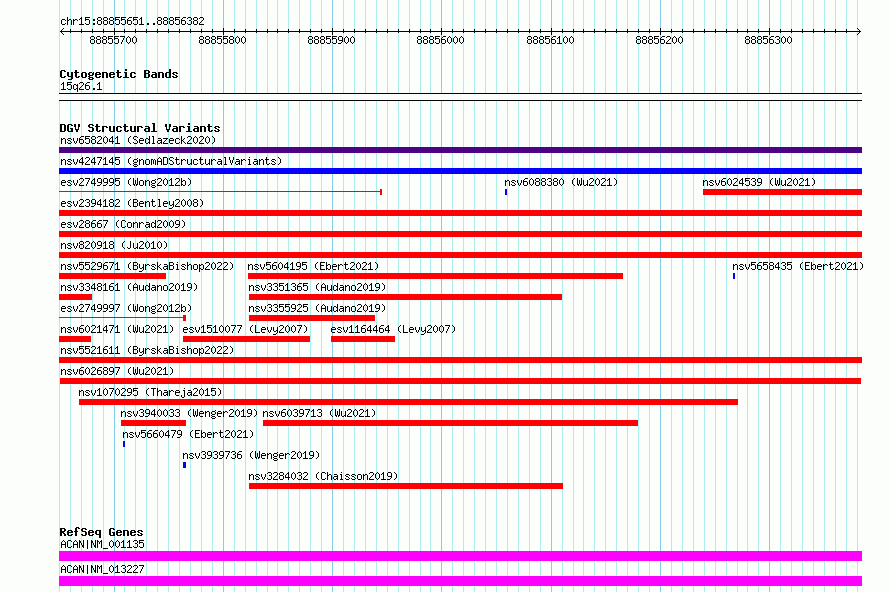Click the blue nsv4247145 variant bar
This screenshot has height=592, width=890.
(x=460, y=171)
